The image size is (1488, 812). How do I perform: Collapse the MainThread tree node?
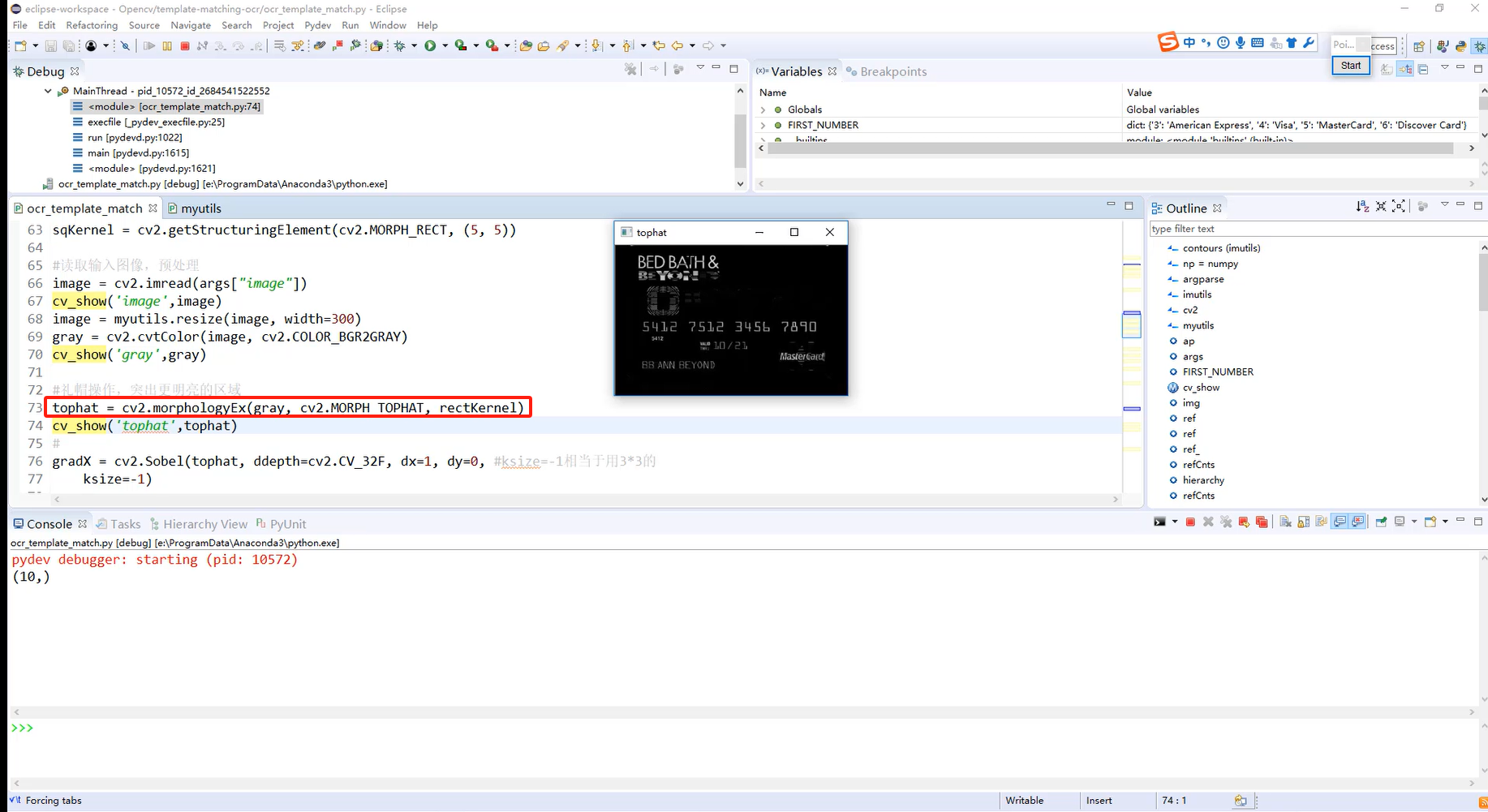click(x=48, y=91)
